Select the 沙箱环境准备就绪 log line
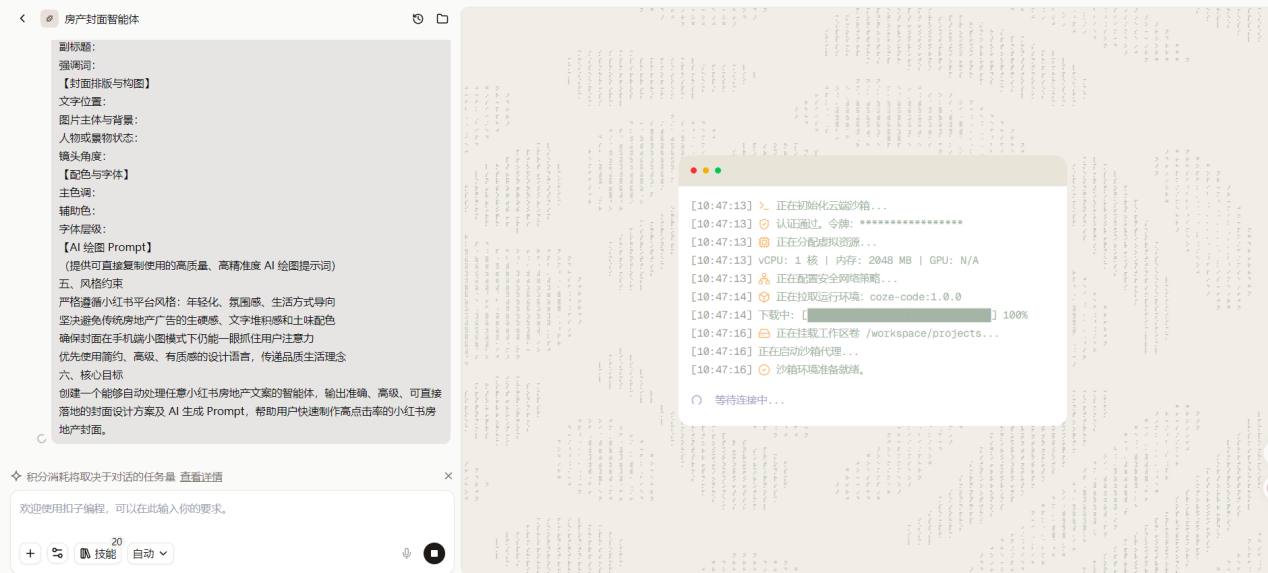Screen dimensions: 1268x573 tap(778, 369)
